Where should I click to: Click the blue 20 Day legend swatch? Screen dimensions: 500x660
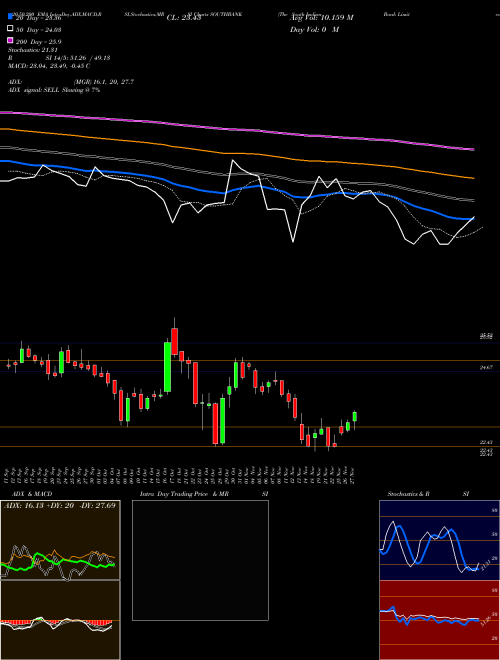pyautogui.click(x=11, y=17)
